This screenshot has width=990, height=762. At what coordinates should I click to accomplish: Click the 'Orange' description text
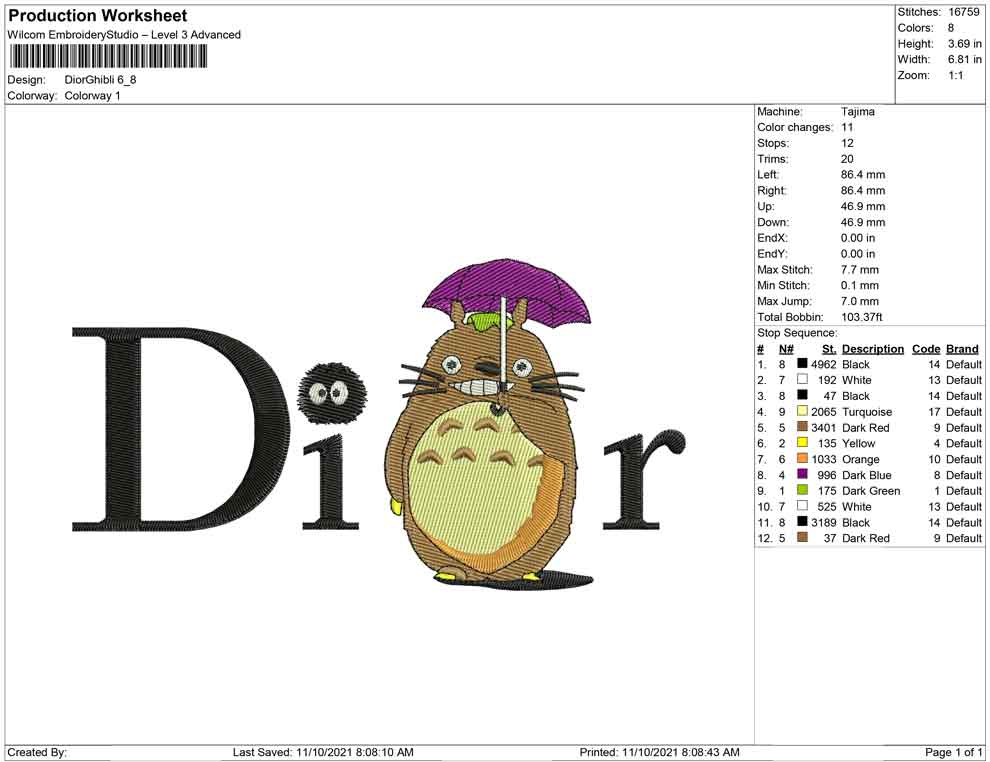(861, 459)
